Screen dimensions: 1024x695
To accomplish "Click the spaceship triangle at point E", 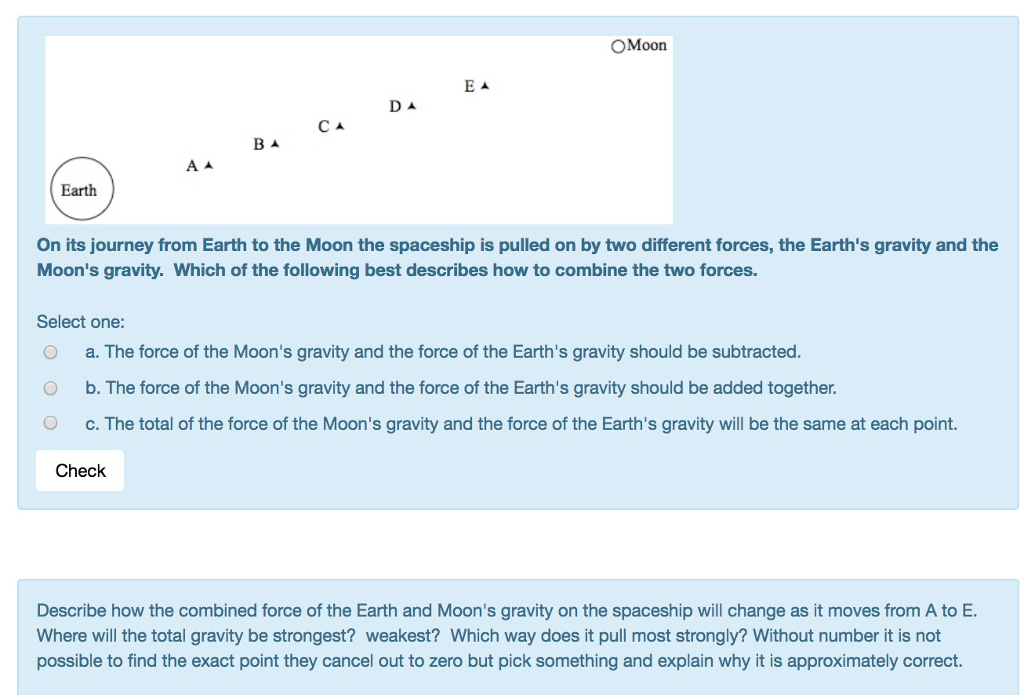I will [x=485, y=86].
